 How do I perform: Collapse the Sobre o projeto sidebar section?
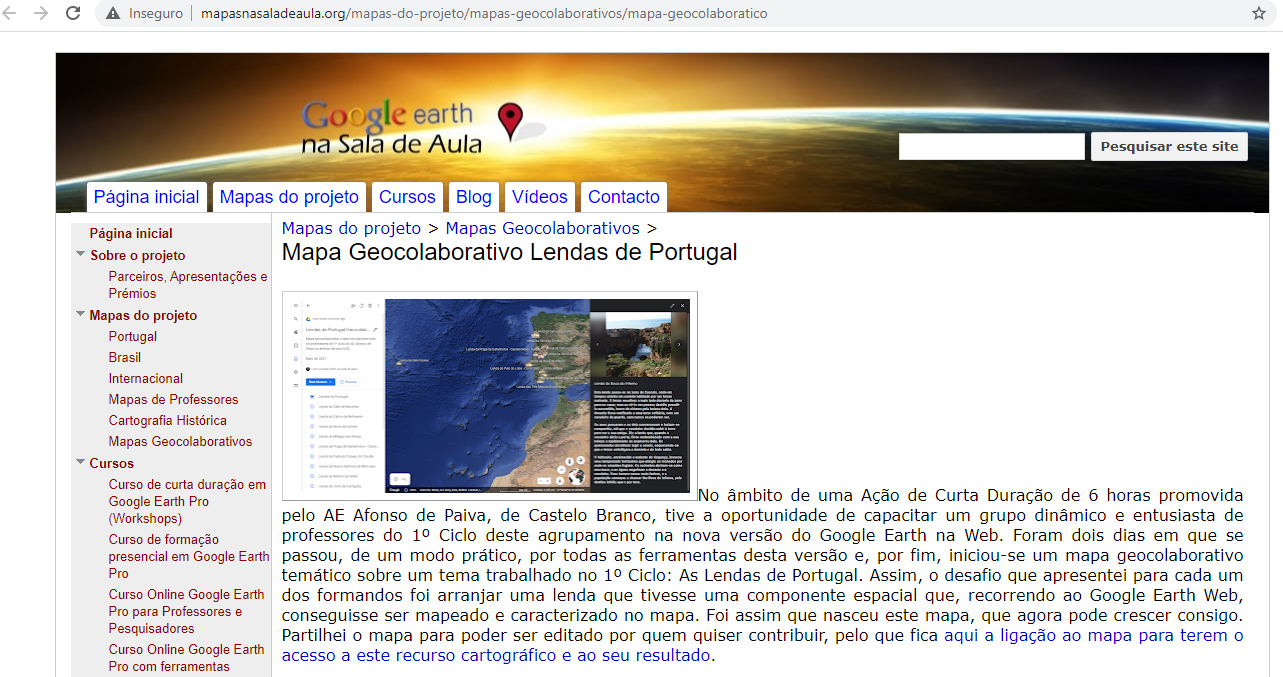click(x=80, y=254)
